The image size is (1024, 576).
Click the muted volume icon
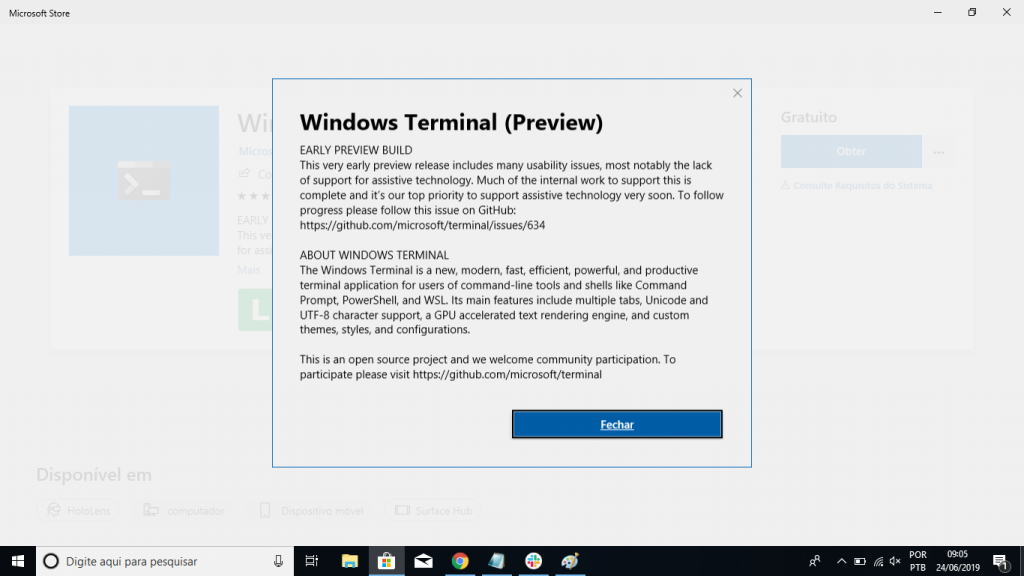[x=895, y=561]
